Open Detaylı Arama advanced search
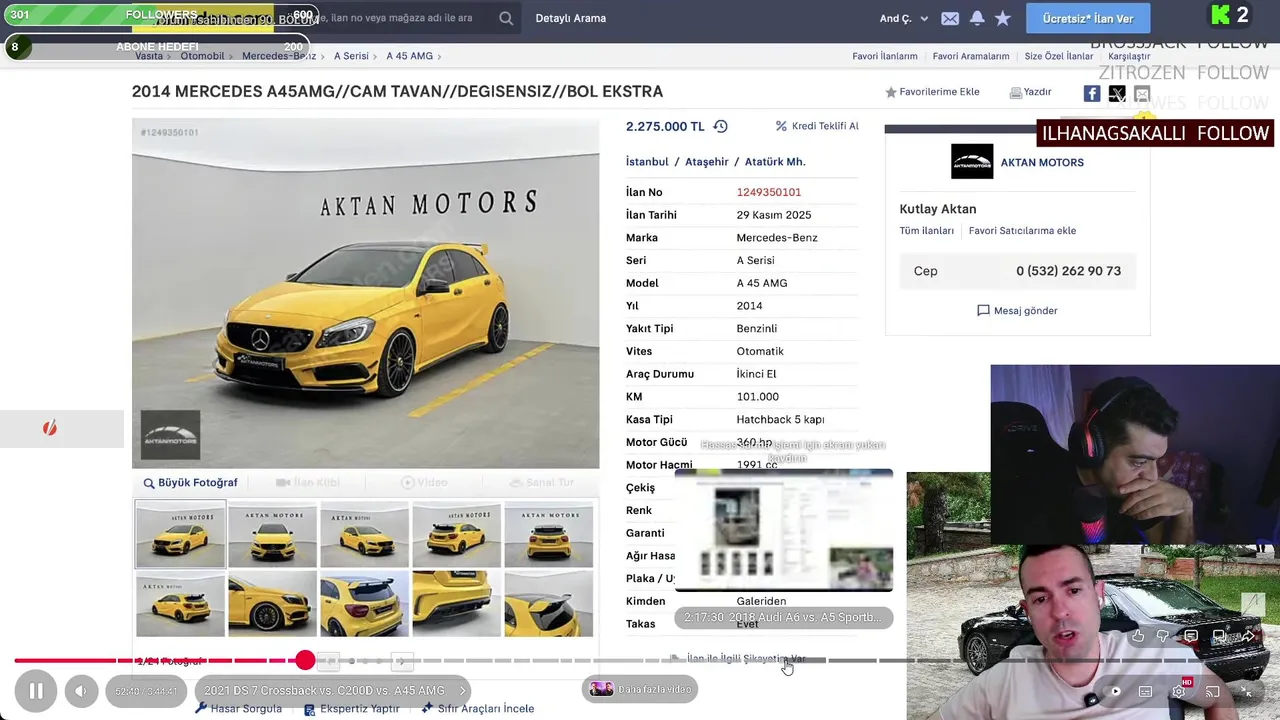The height and width of the screenshot is (720, 1280). pos(571,18)
